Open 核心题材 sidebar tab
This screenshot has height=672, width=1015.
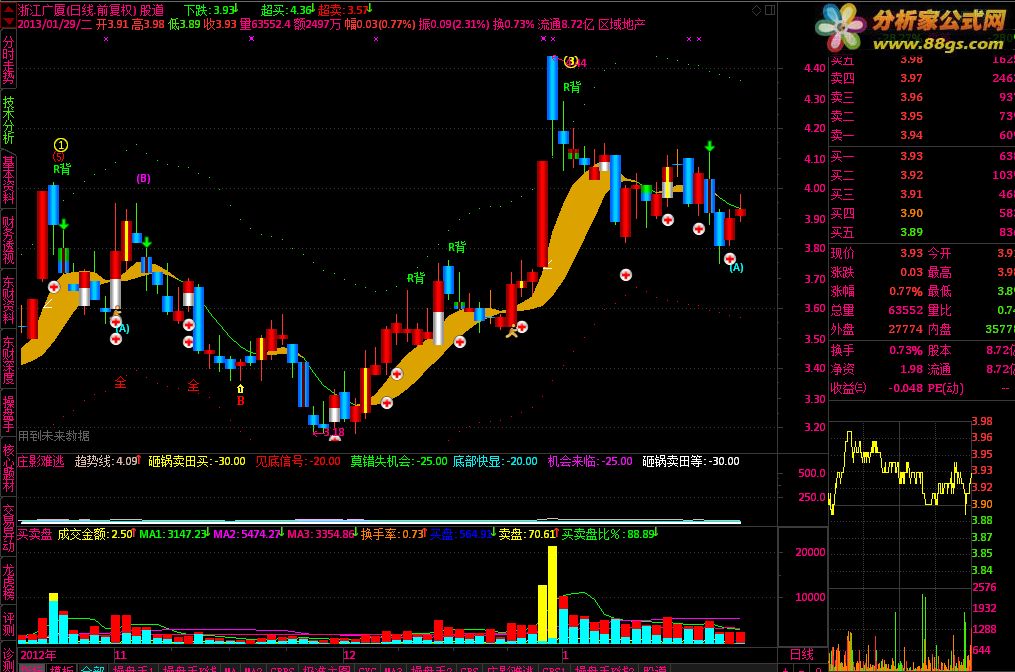point(8,468)
